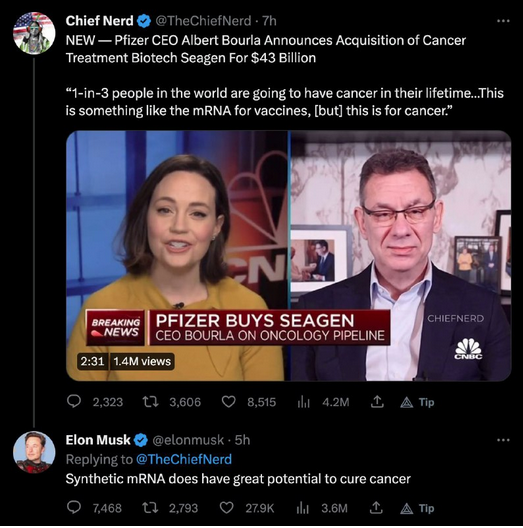This screenshot has height=528, width=523.
Task: Open Elon Musk's profile avatar
Action: pos(34,452)
